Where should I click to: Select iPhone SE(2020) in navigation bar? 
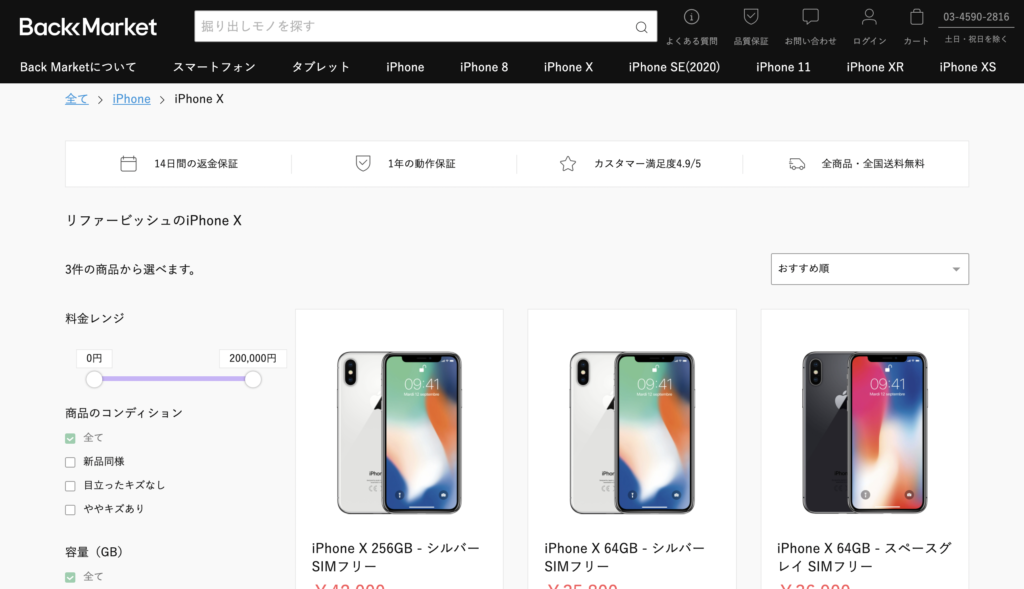674,67
